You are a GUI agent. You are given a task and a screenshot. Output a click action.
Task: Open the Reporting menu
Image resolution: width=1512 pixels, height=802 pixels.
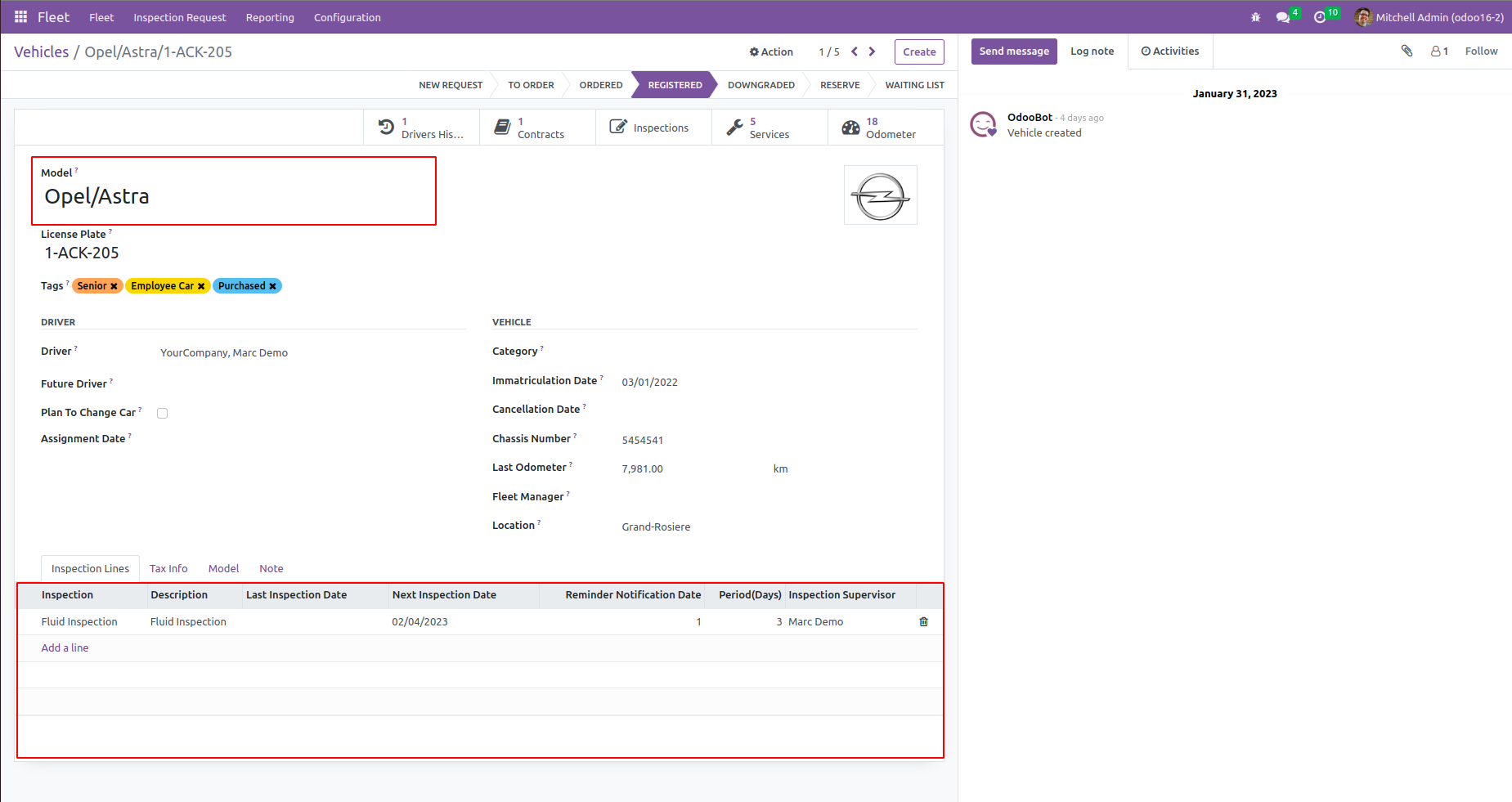(x=270, y=17)
